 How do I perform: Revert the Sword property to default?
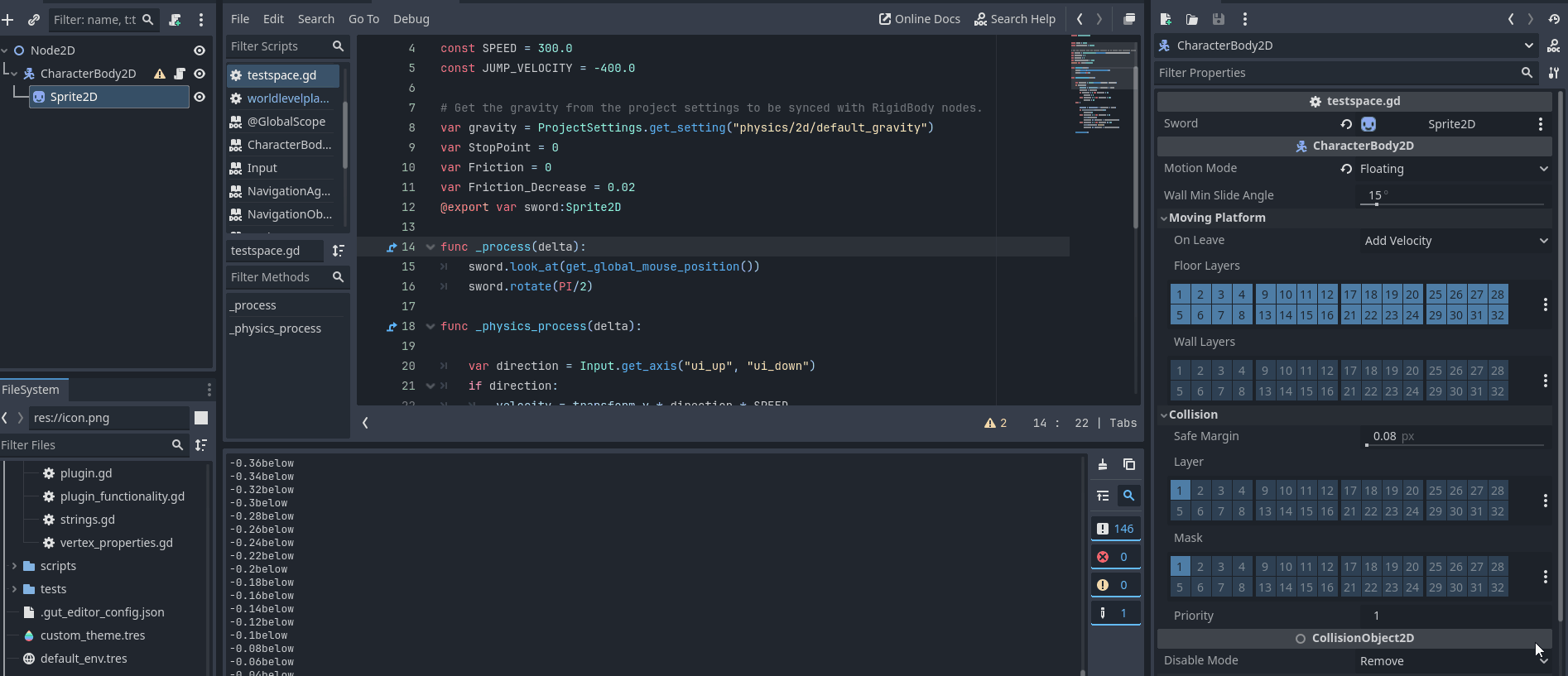(x=1346, y=124)
